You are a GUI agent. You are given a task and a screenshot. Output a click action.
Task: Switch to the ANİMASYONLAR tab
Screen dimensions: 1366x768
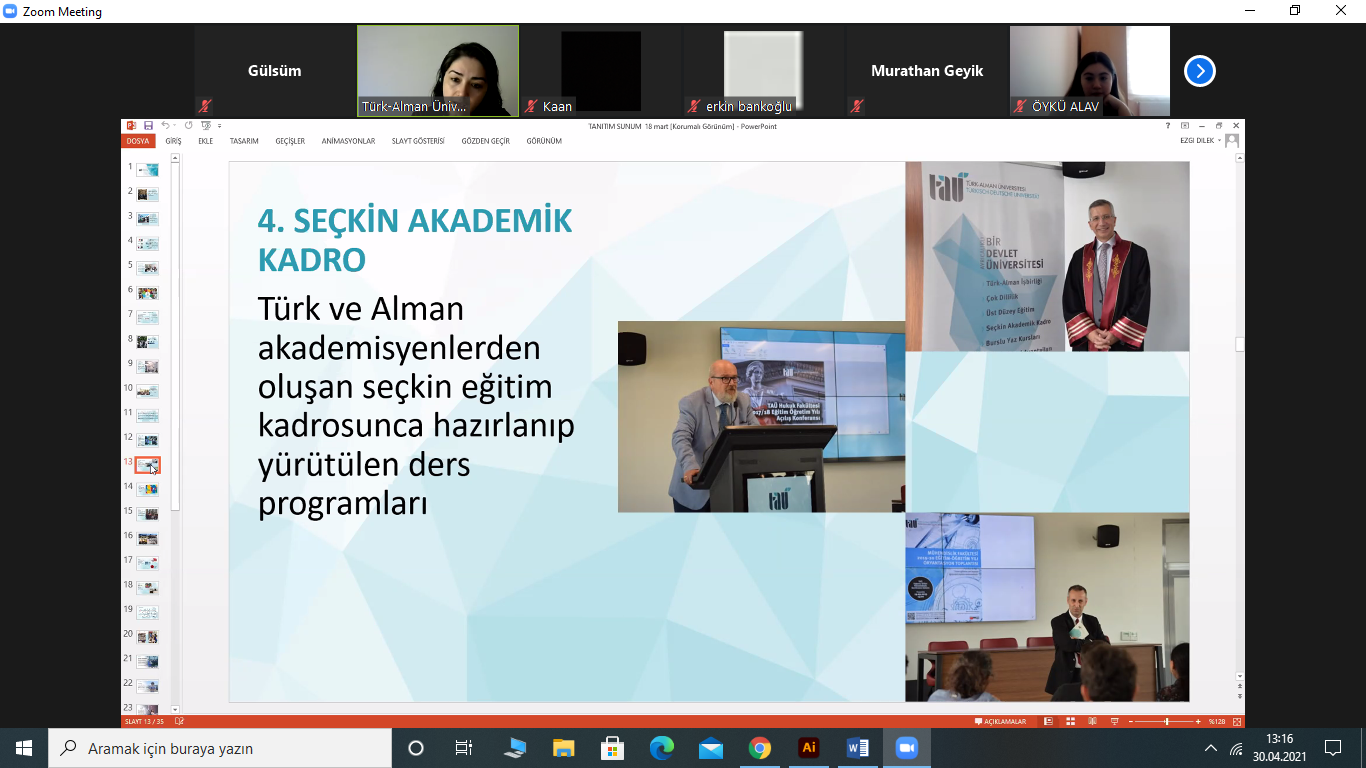tap(348, 141)
